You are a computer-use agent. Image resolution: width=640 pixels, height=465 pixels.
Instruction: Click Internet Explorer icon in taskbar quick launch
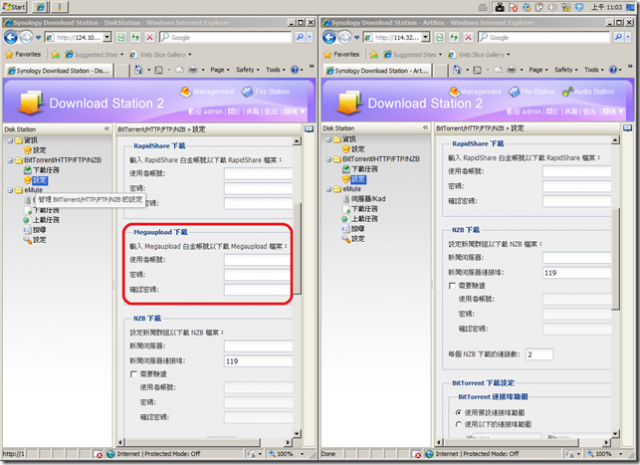pos(40,7)
